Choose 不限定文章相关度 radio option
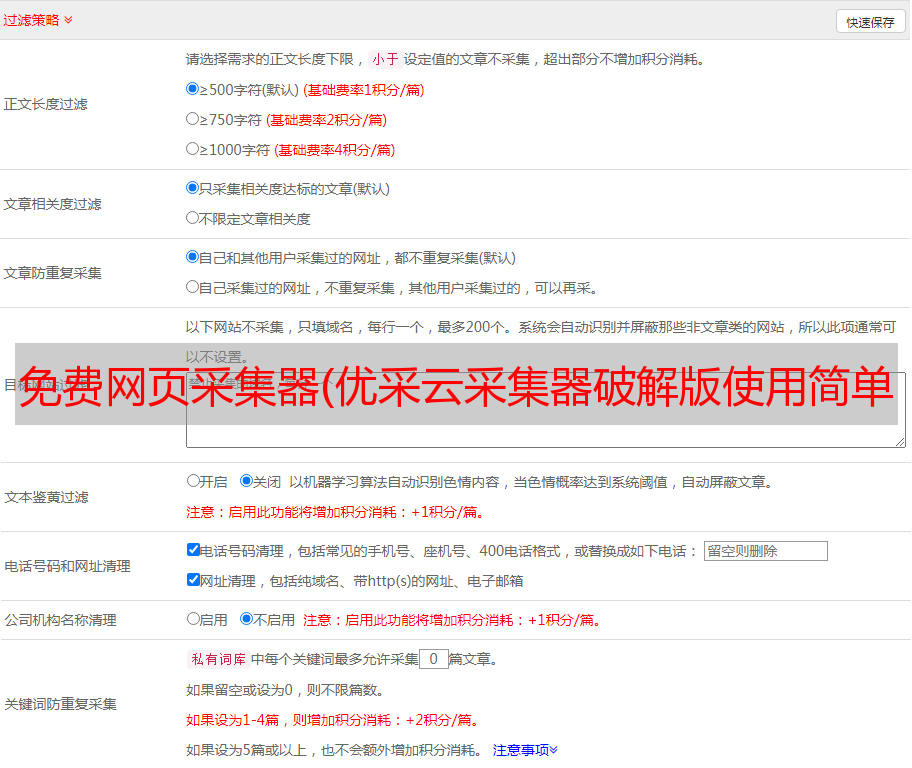 tap(193, 218)
